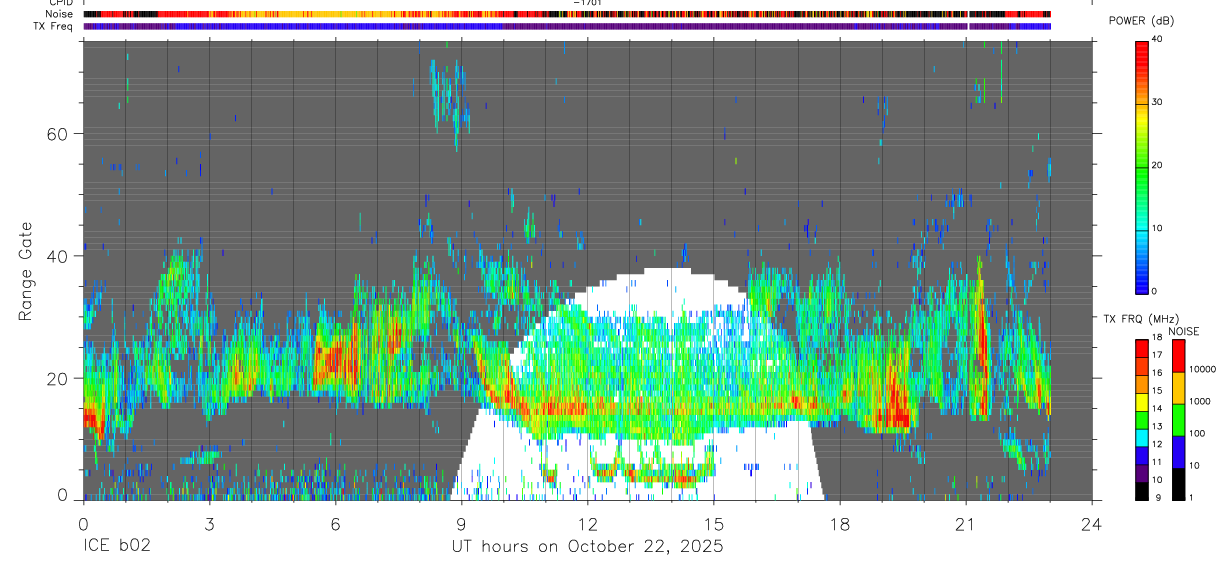The image size is (1228, 567).
Task: Click the "Noise" strip label at top
Action: pyautogui.click(x=59, y=14)
